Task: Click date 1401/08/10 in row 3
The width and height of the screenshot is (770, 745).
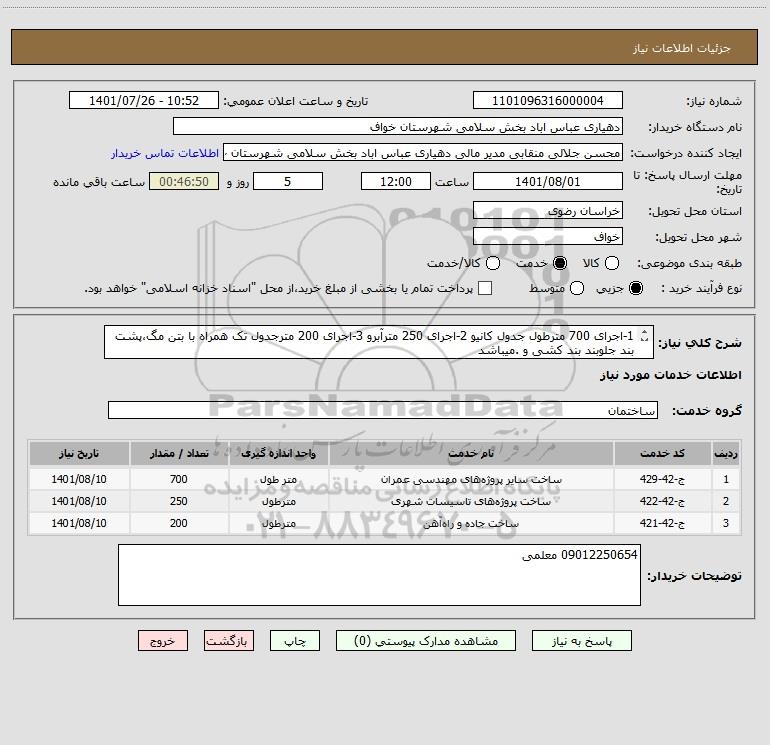Action: coord(79,524)
